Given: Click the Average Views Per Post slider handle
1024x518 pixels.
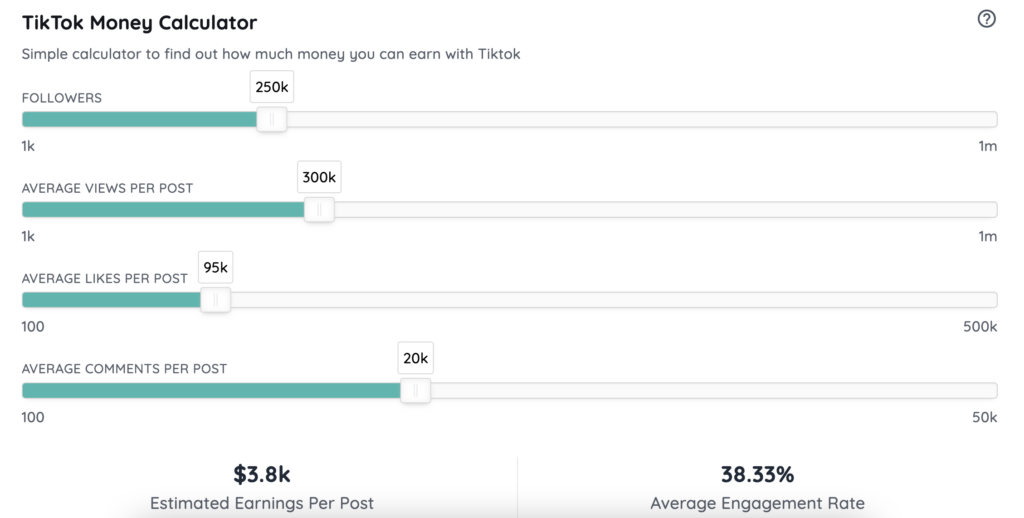Looking at the screenshot, I should (319, 210).
